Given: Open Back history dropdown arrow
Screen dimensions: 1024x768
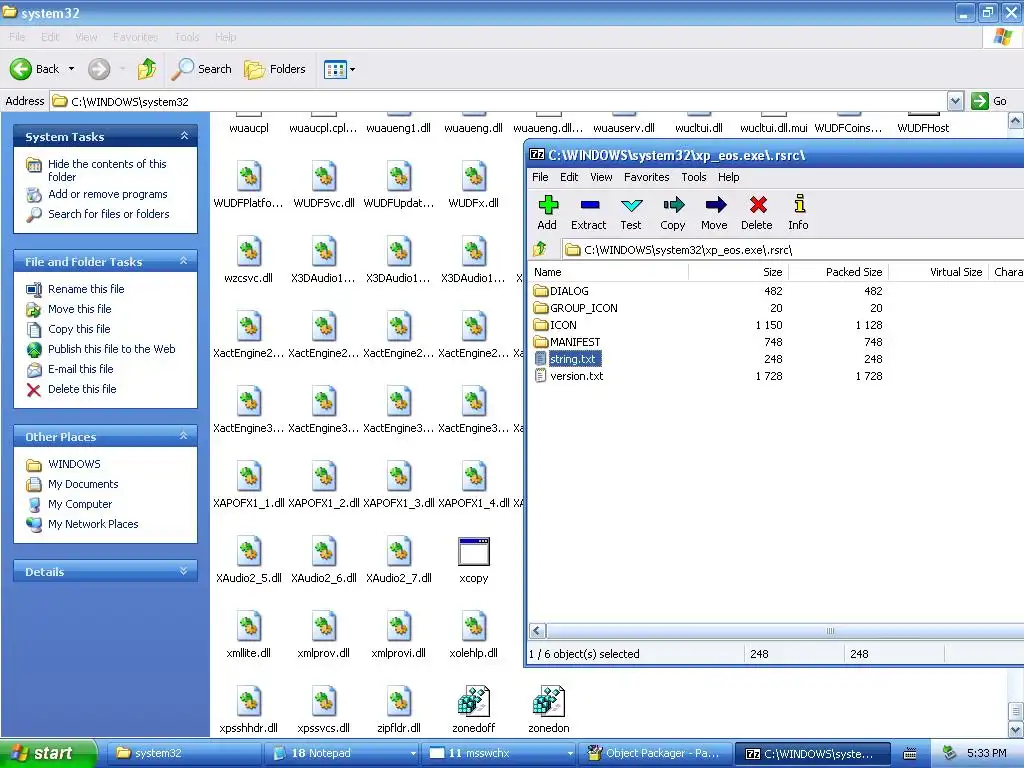Looking at the screenshot, I should [72, 69].
